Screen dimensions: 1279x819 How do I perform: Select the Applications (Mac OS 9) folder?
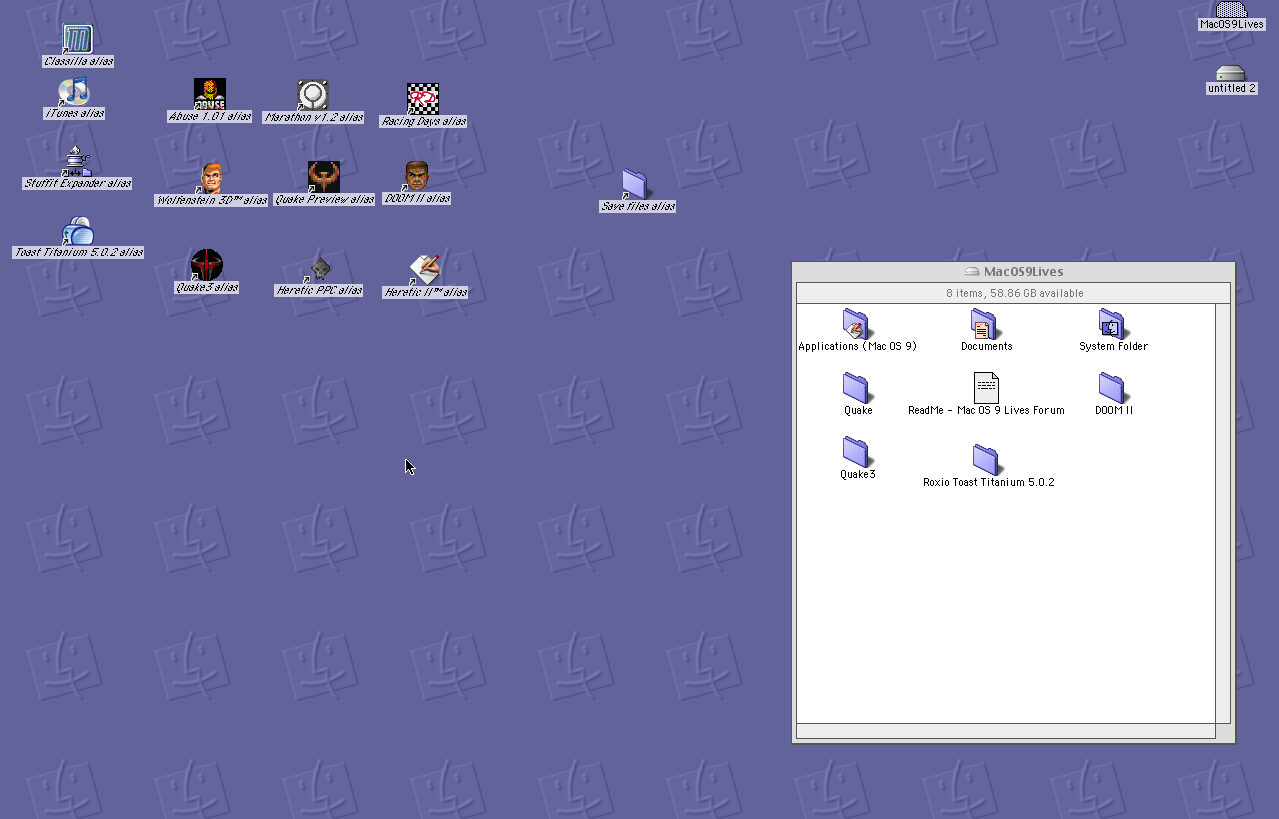(x=856, y=324)
